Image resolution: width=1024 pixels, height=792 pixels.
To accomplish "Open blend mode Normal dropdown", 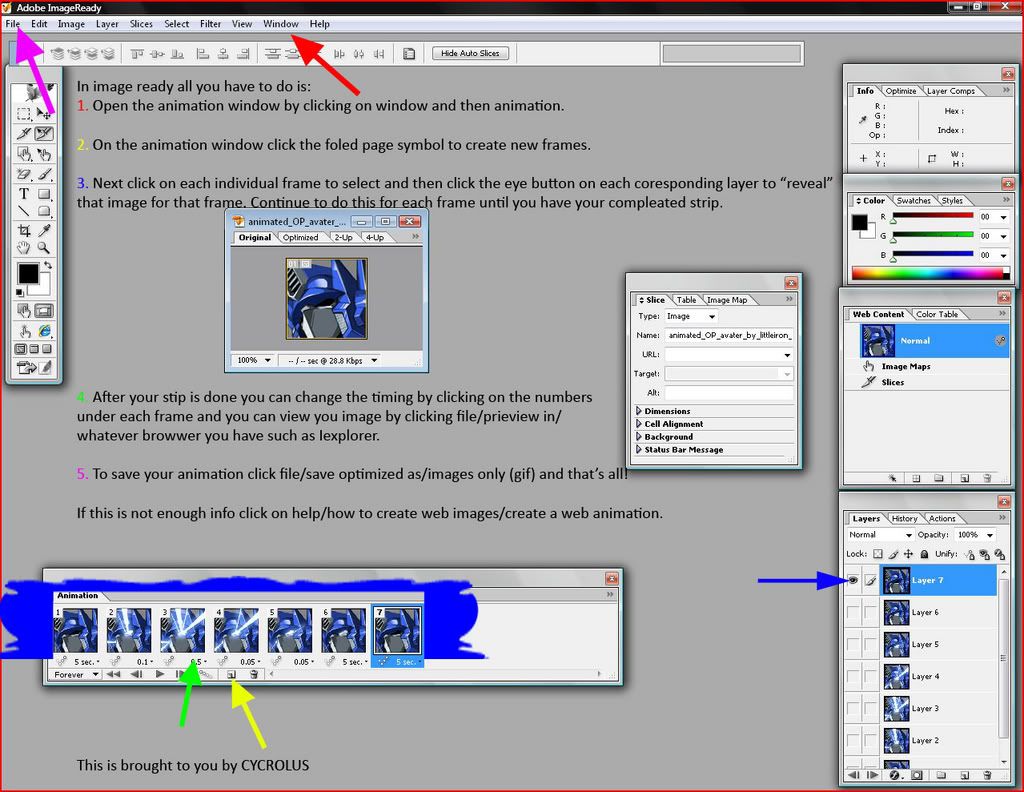I will click(880, 535).
